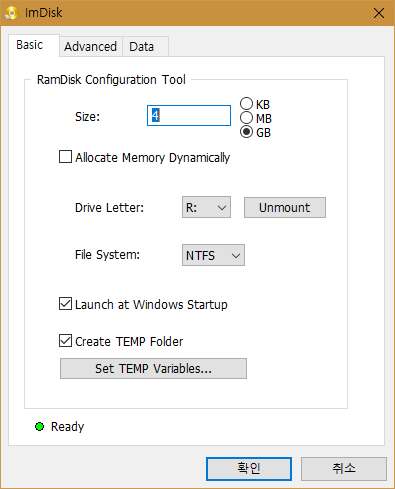Open the Drive Letter dropdown
The height and width of the screenshot is (489, 395).
[206, 207]
